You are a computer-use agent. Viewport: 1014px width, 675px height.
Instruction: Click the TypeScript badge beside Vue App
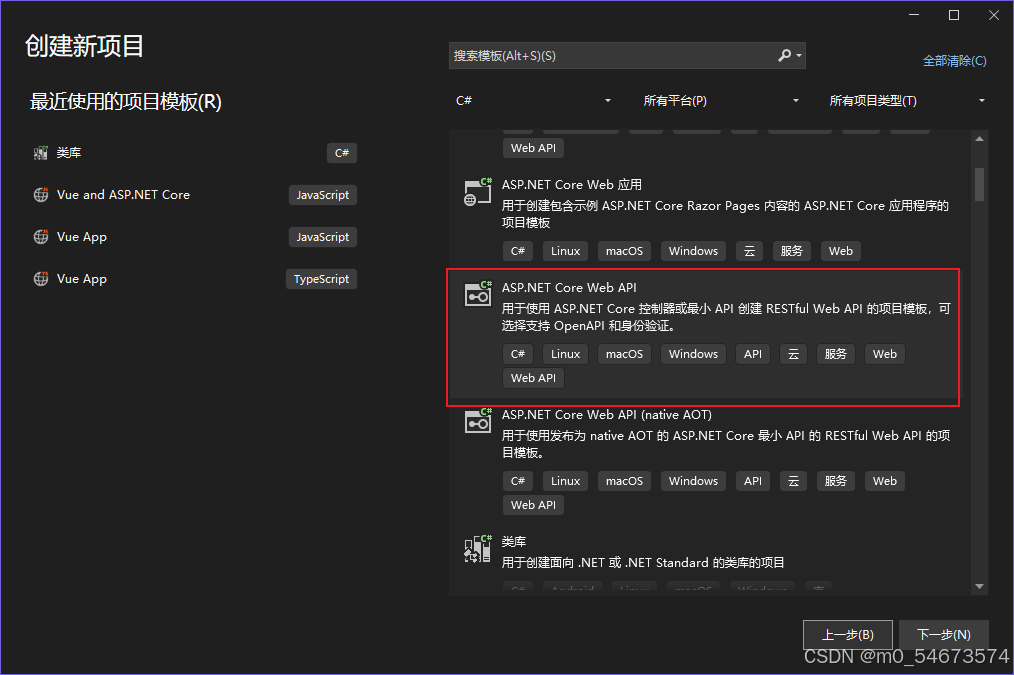tap(321, 279)
